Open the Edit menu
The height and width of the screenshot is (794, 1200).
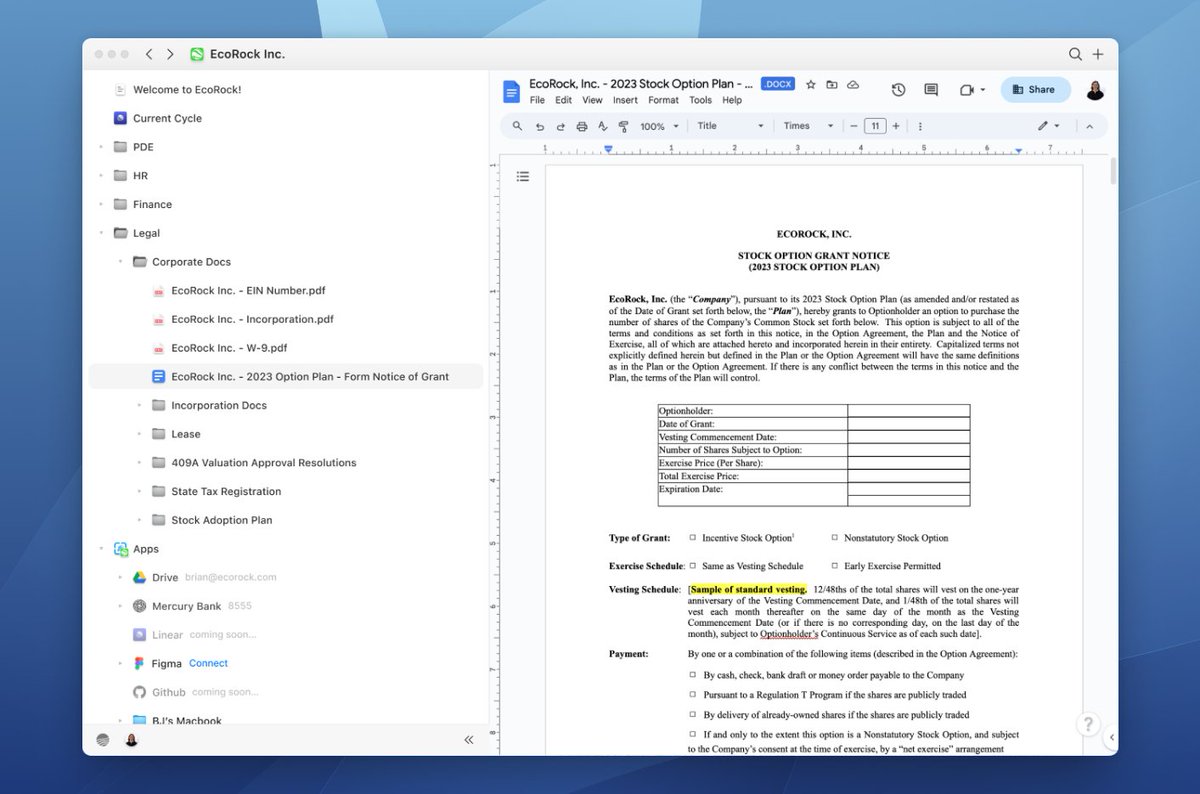pyautogui.click(x=564, y=100)
